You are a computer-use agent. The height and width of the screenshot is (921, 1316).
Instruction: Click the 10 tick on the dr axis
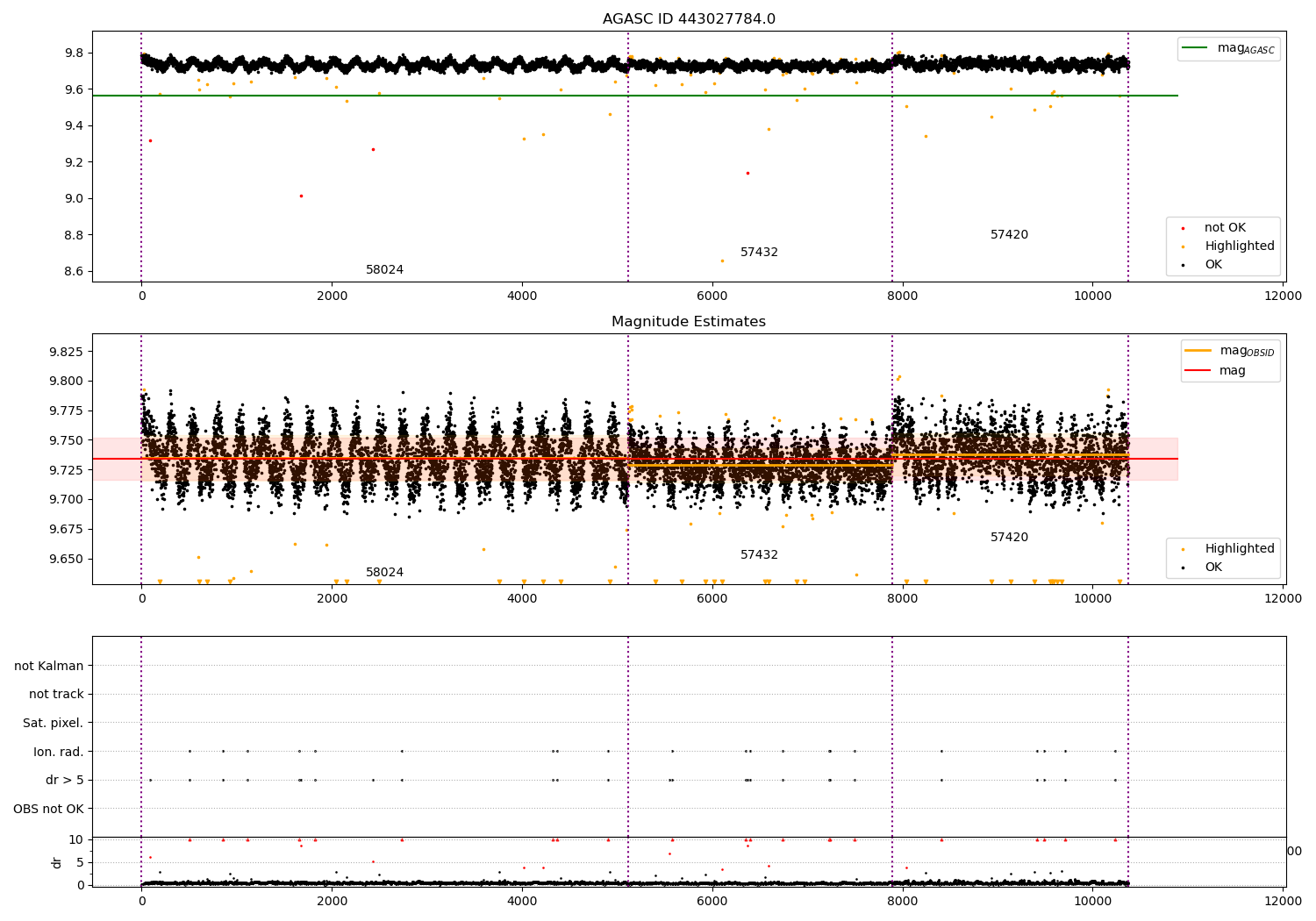(x=76, y=840)
